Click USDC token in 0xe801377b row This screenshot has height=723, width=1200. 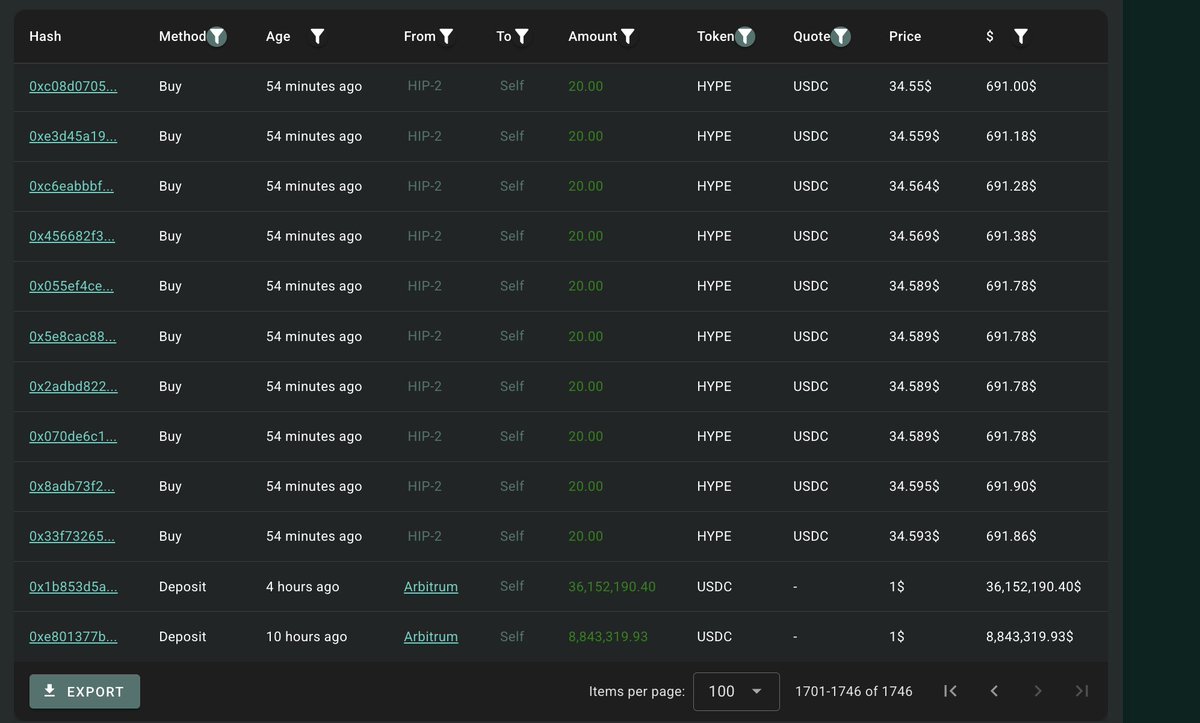714,636
